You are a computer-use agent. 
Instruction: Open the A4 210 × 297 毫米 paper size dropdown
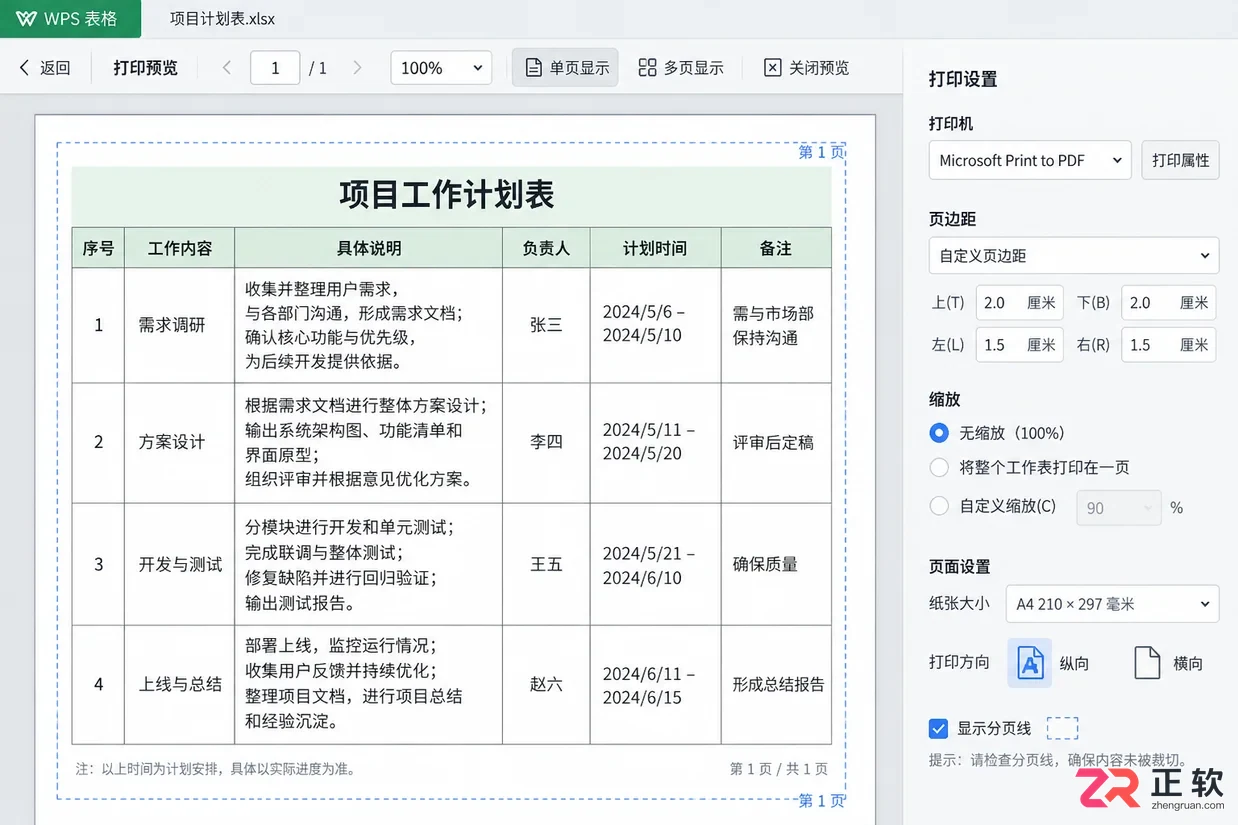[x=1112, y=604]
